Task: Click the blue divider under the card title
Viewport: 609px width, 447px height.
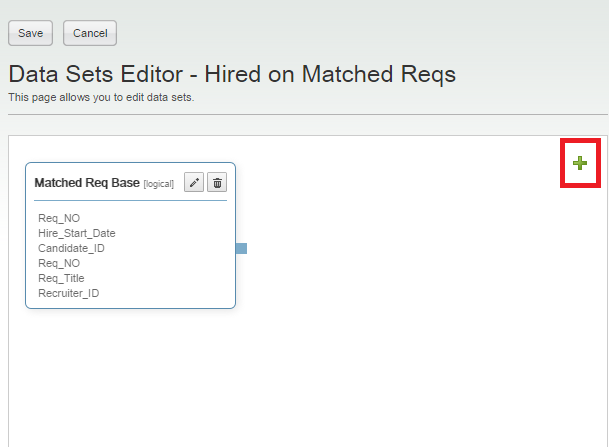Action: tap(130, 201)
